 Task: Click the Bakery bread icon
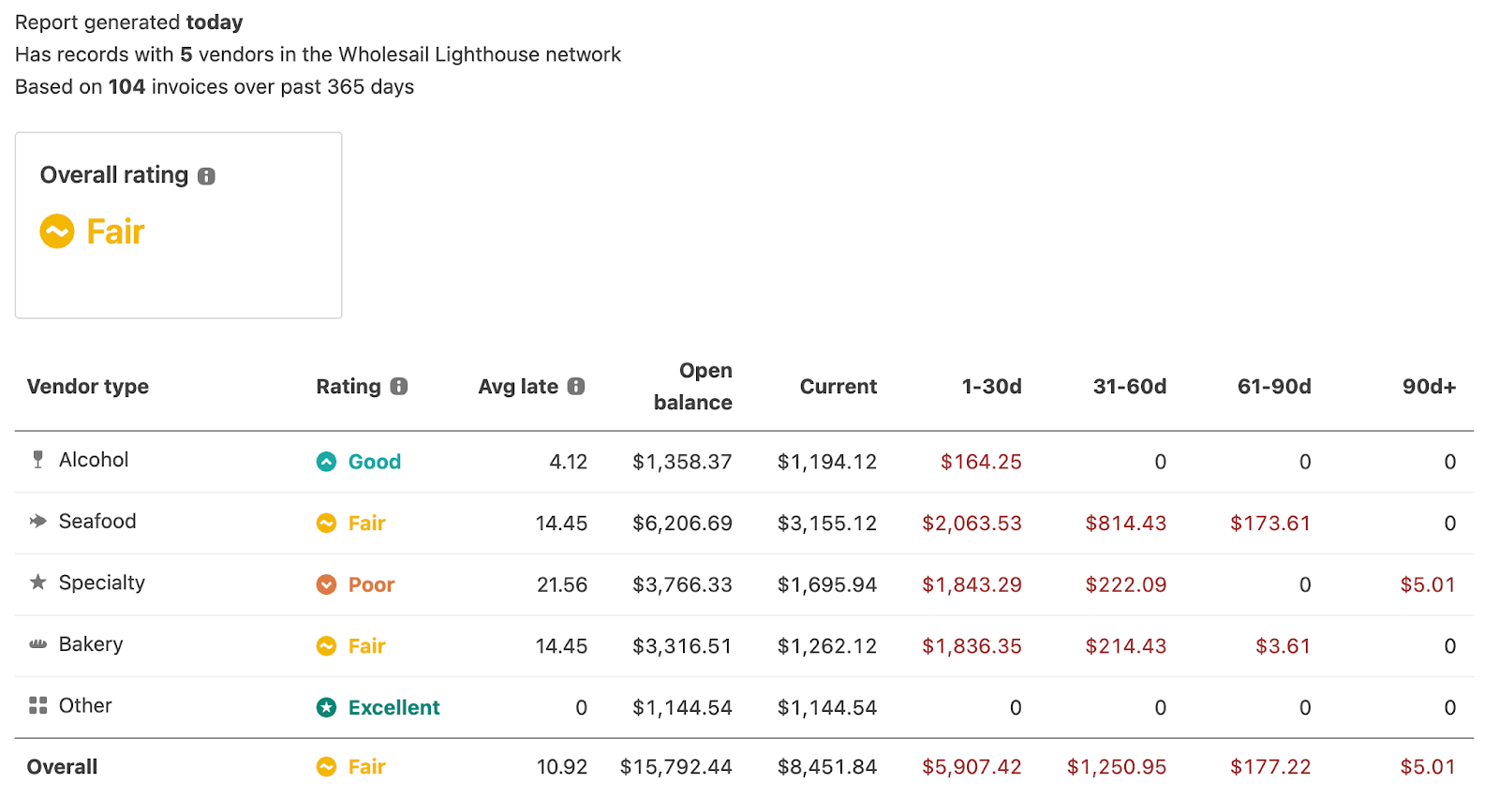pyautogui.click(x=37, y=644)
